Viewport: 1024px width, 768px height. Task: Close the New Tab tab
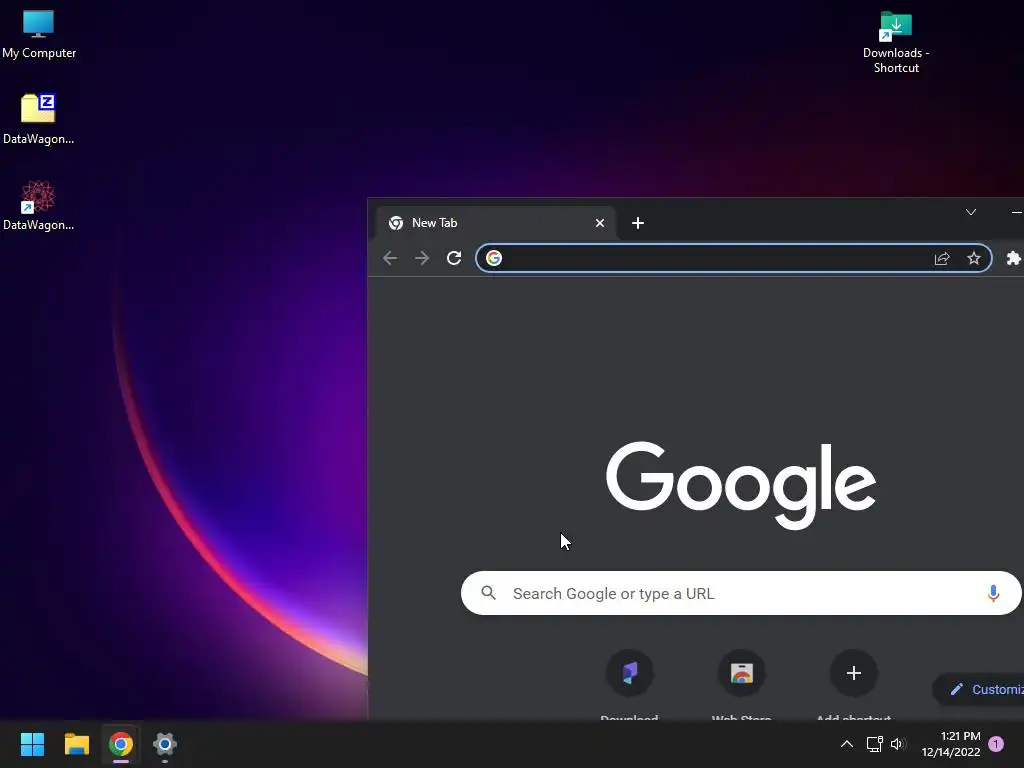point(600,223)
